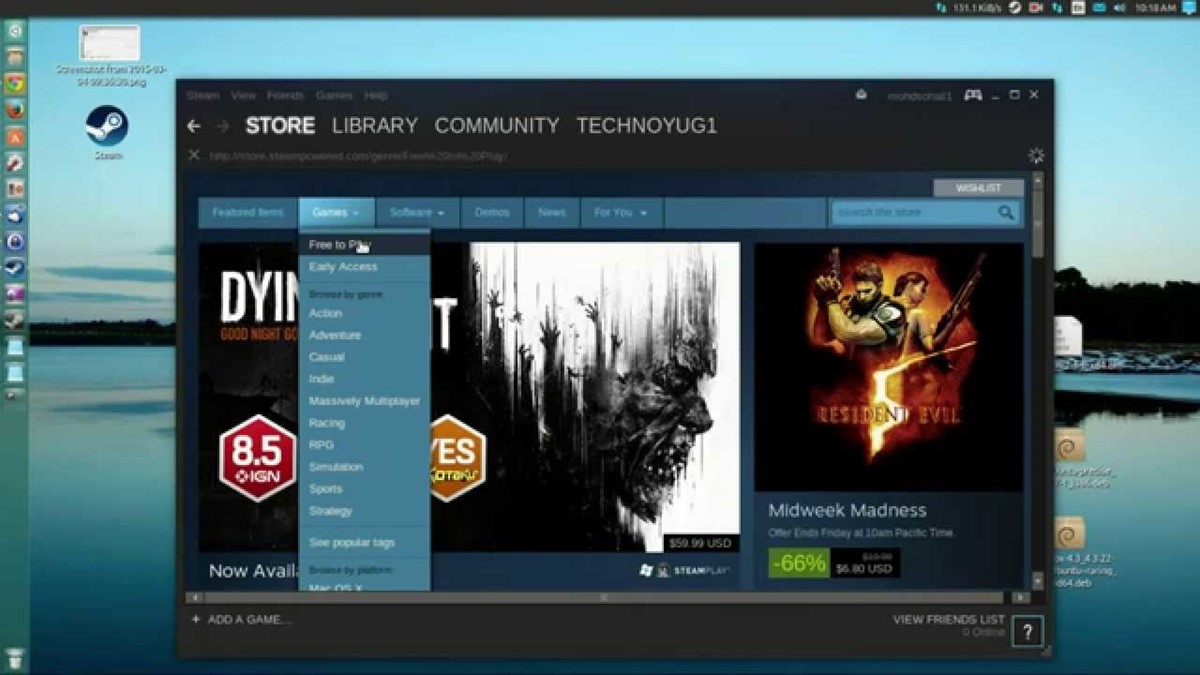Click the $59.99 USD price tag
This screenshot has height=675, width=1200.
[701, 544]
